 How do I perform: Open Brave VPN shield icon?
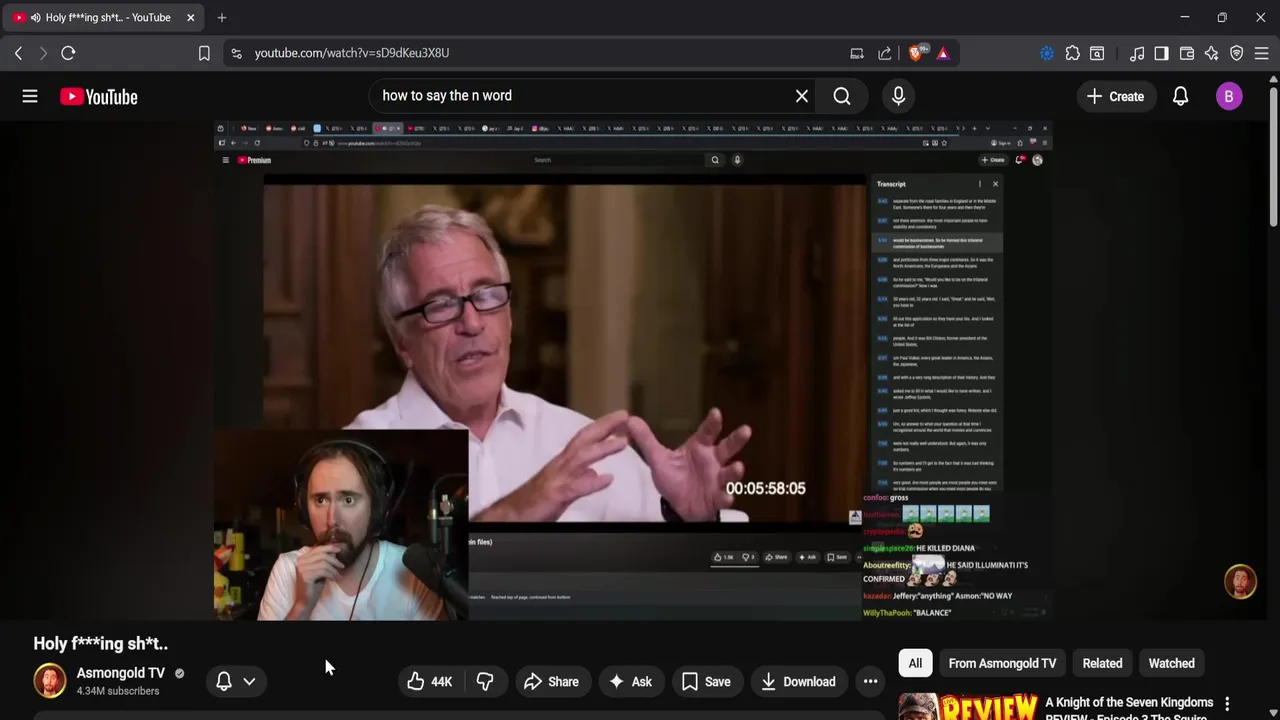[x=1237, y=53]
